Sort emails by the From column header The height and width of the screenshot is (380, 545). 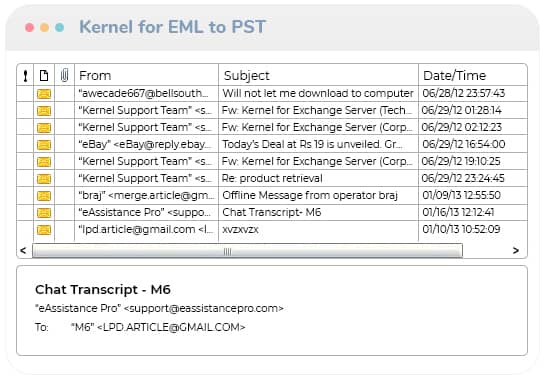tap(95, 75)
